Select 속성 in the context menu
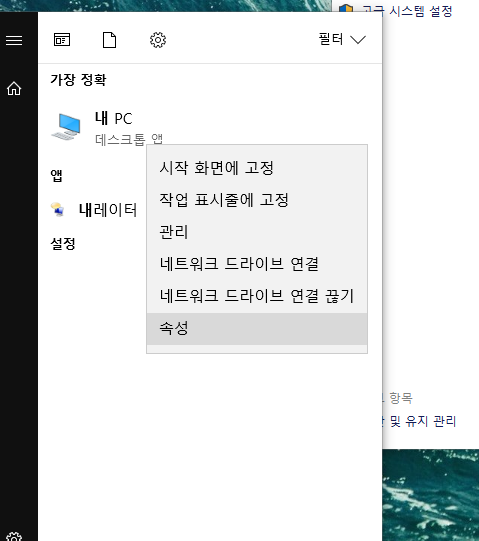Viewport: 479px width, 541px height. 257,328
